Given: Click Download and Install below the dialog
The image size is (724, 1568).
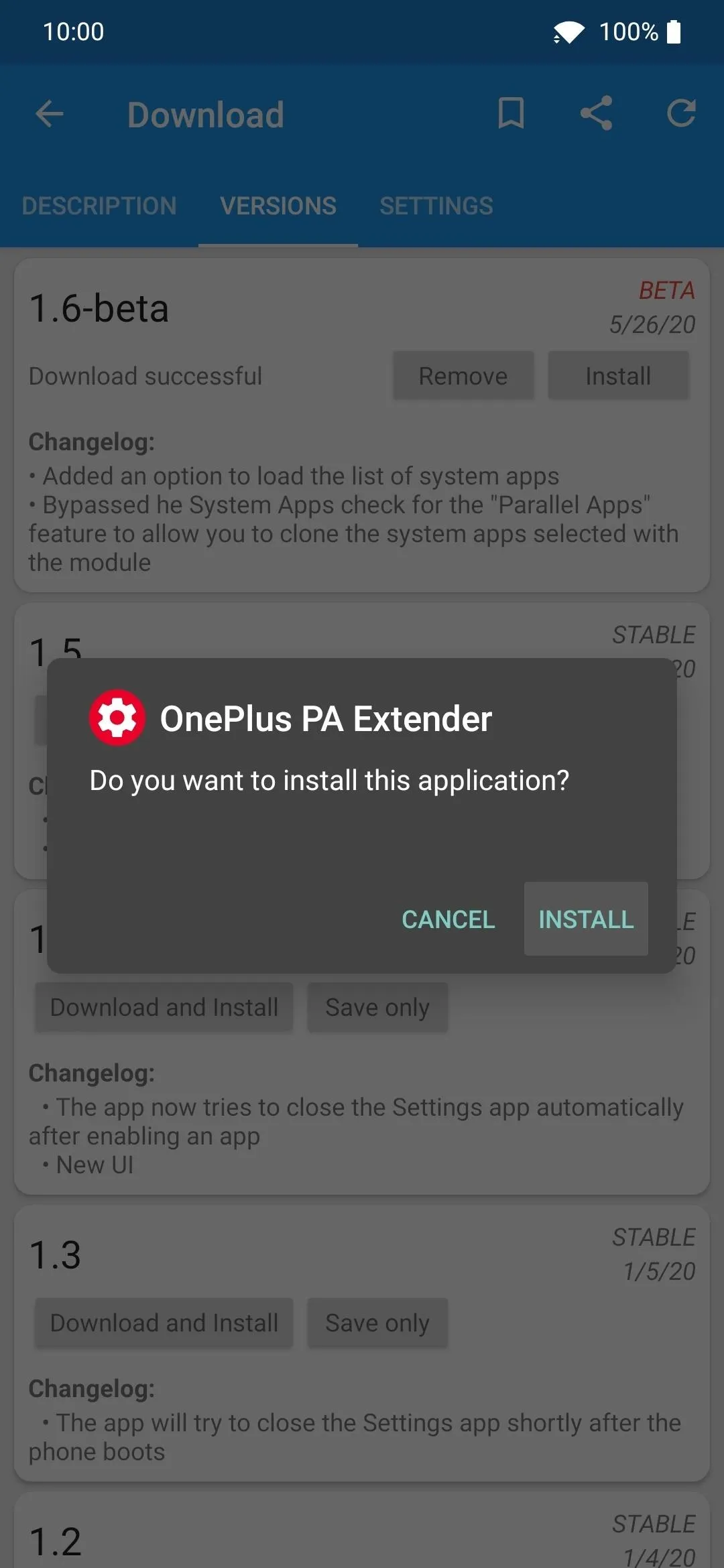Looking at the screenshot, I should coord(164,1007).
